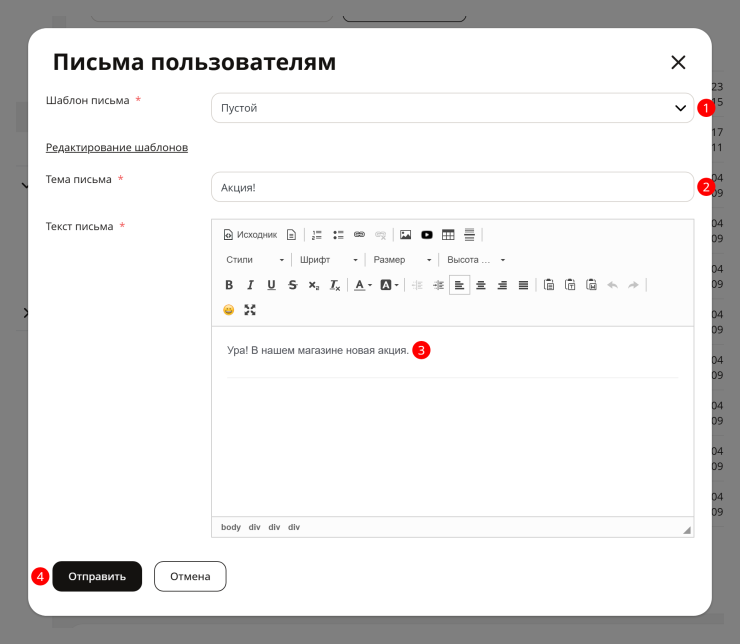Align text to the left
The height and width of the screenshot is (644, 740).
tap(460, 285)
